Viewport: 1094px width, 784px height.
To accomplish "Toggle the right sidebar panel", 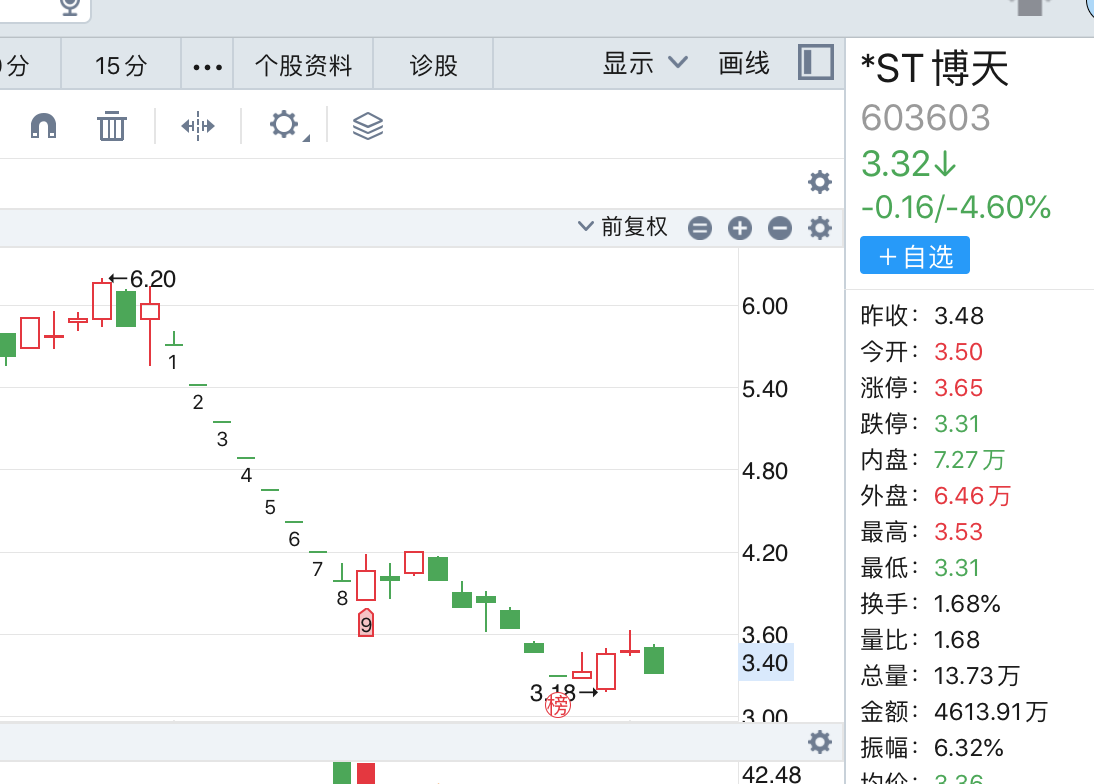I will pyautogui.click(x=816, y=63).
